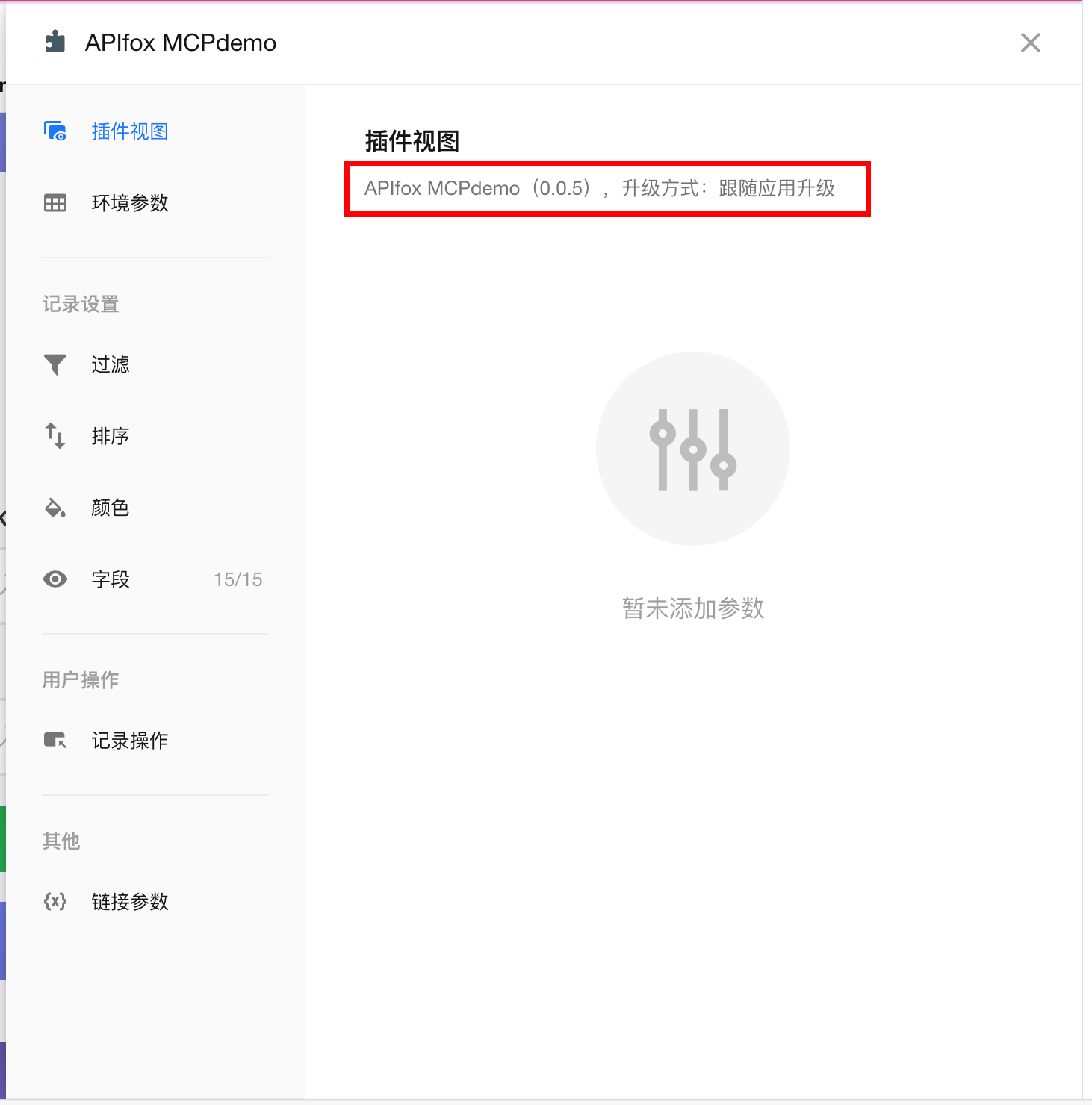
Task: Open the 过滤 record settings
Action: [111, 364]
